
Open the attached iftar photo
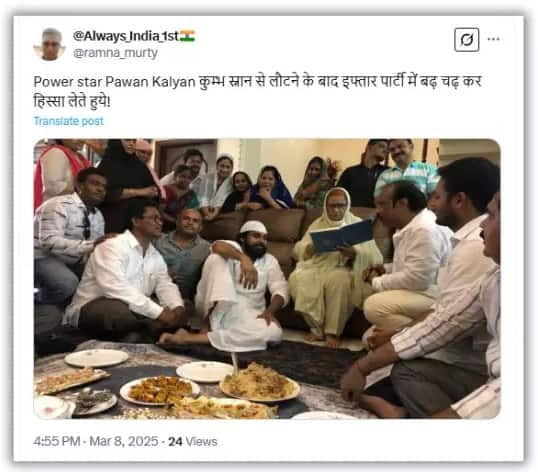point(267,279)
